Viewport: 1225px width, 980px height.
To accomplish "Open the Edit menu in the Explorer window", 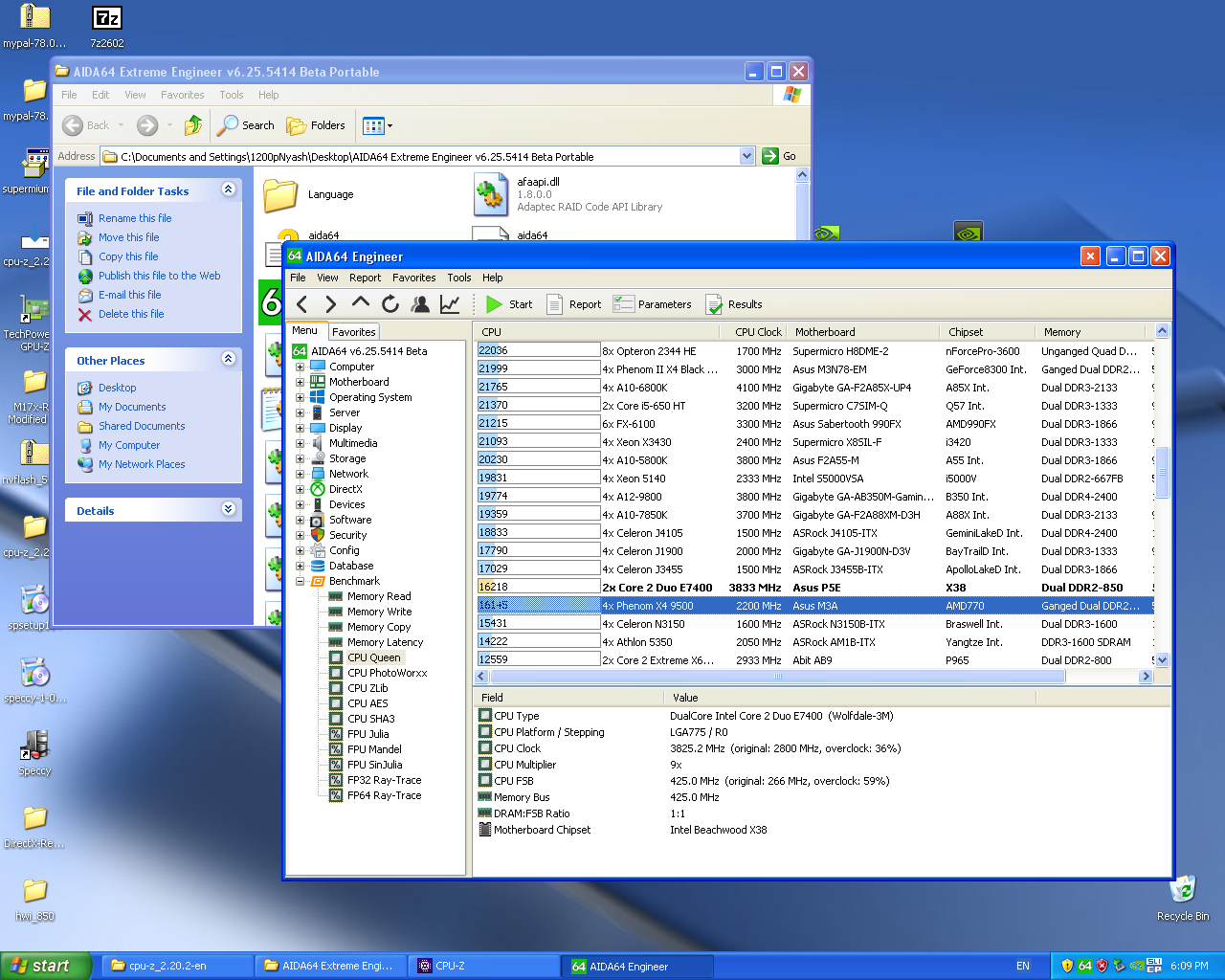I will [x=100, y=95].
